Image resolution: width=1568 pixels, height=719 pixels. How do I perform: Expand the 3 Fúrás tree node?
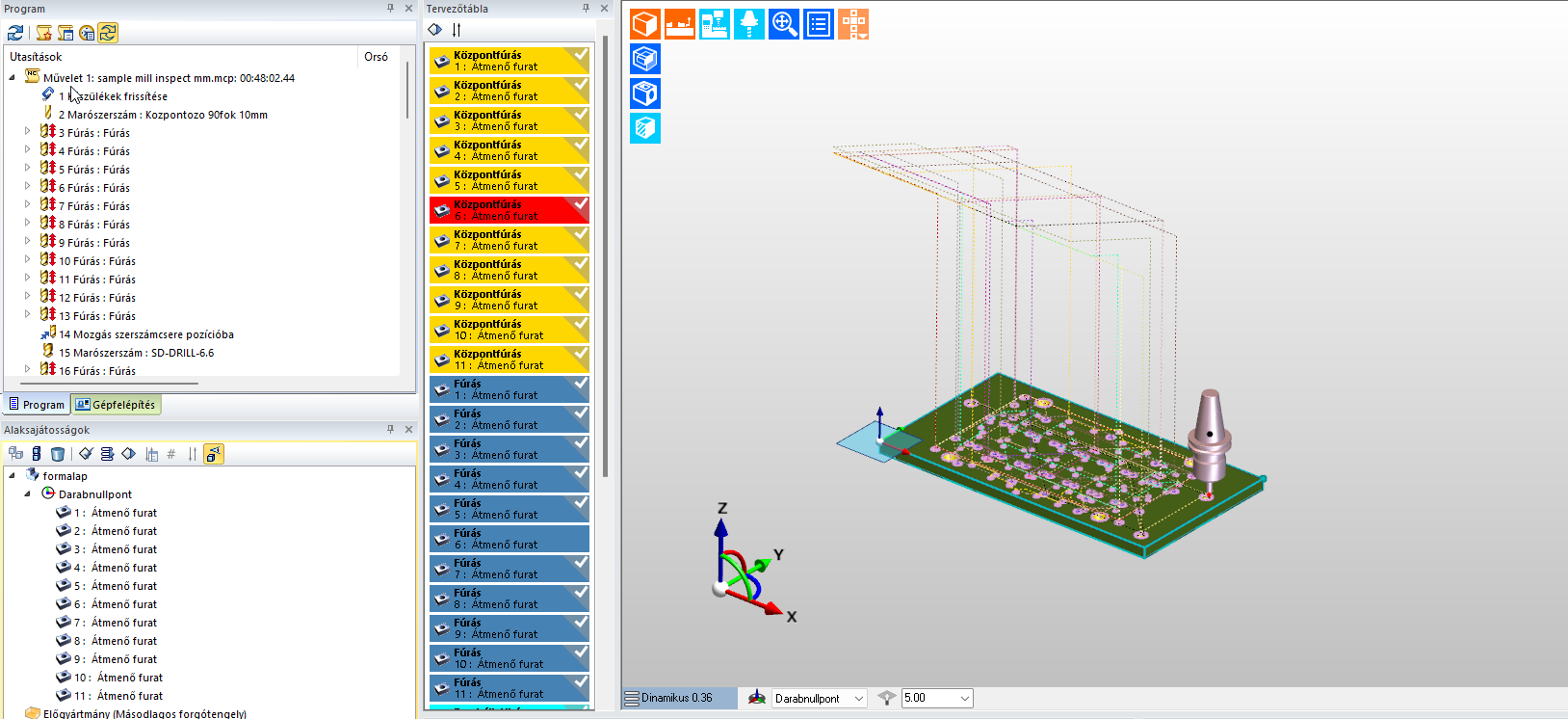[x=27, y=132]
